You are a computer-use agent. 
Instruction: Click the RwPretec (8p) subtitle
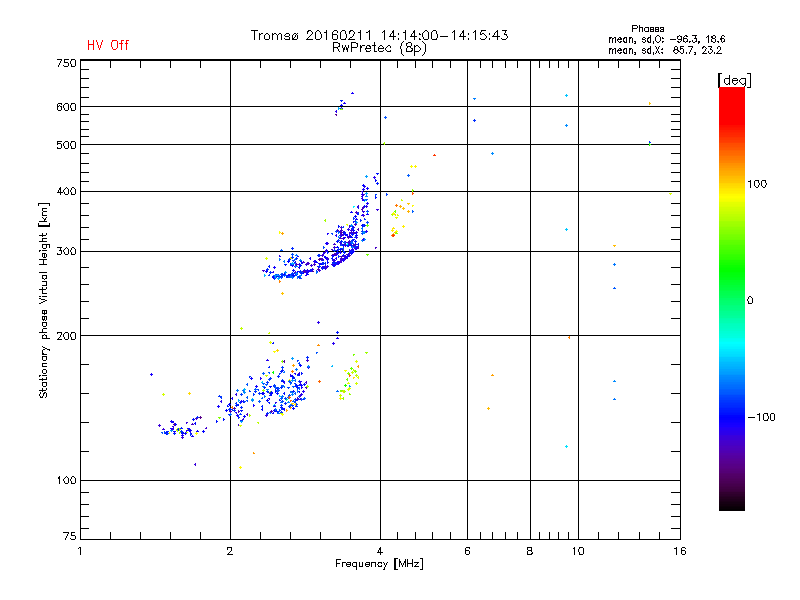pos(379,48)
